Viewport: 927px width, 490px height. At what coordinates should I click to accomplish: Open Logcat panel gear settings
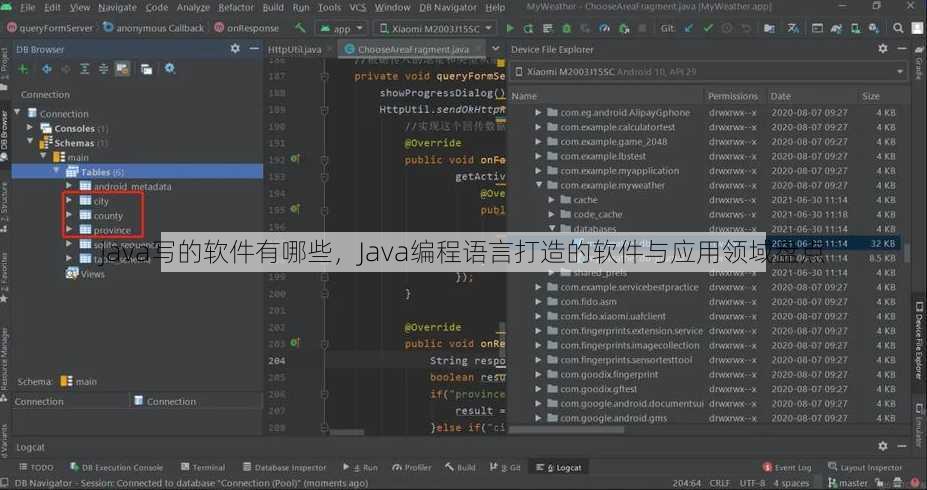pyautogui.click(x=883, y=446)
